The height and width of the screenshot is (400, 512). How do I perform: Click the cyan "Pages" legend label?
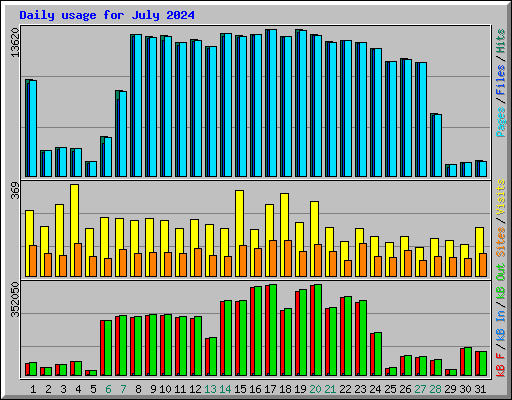click(x=501, y=122)
